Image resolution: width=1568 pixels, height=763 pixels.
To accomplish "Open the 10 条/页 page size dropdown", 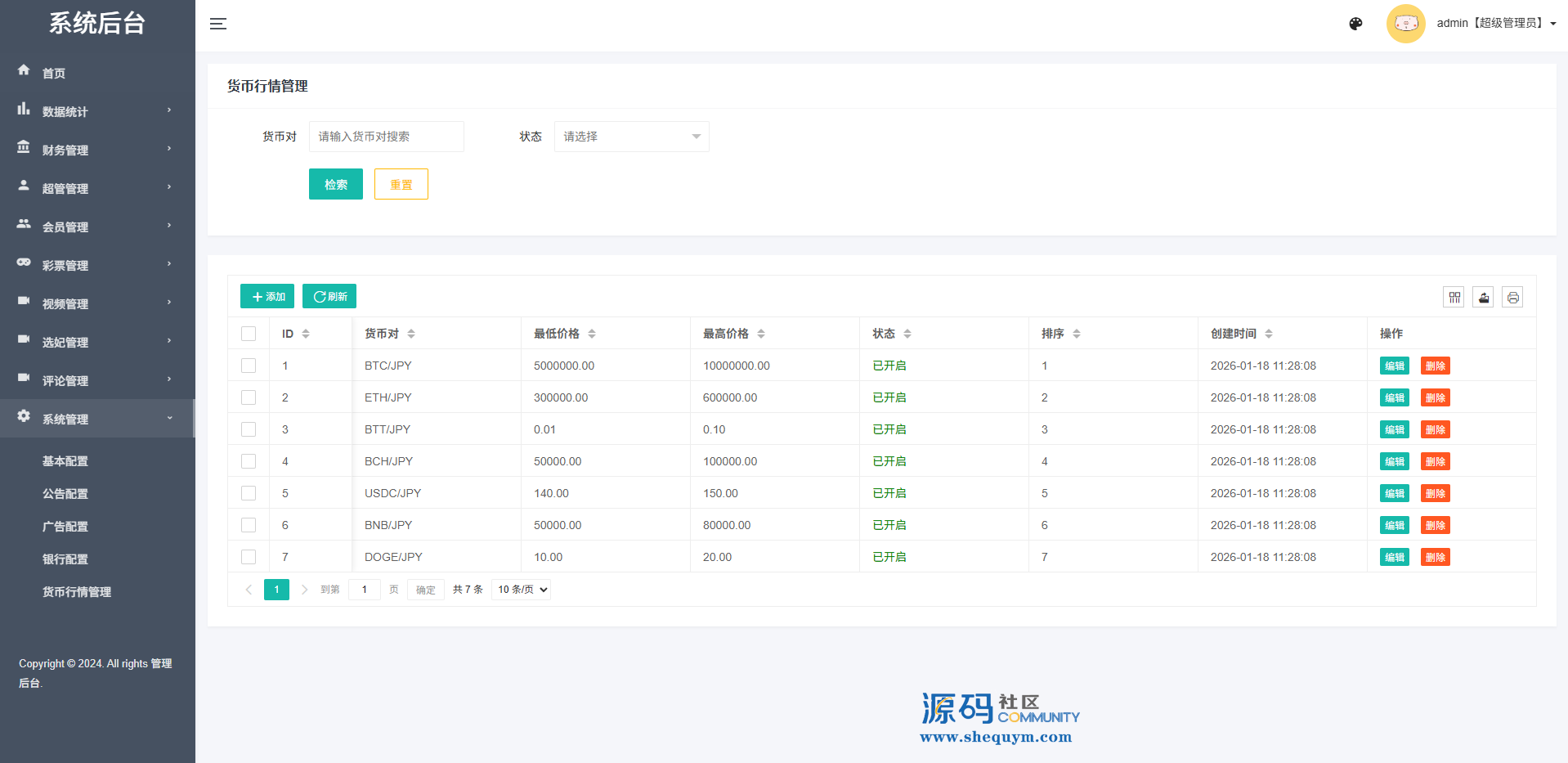I will (x=521, y=590).
